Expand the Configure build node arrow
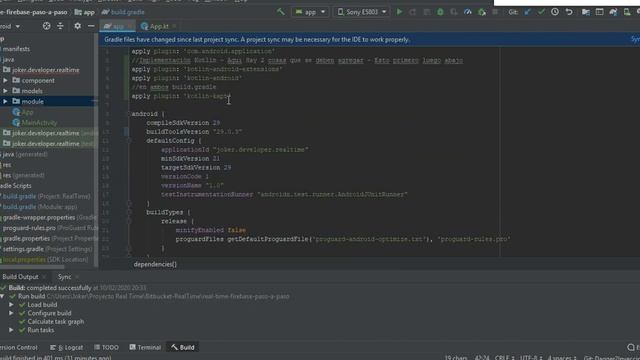 pyautogui.click(x=11, y=313)
